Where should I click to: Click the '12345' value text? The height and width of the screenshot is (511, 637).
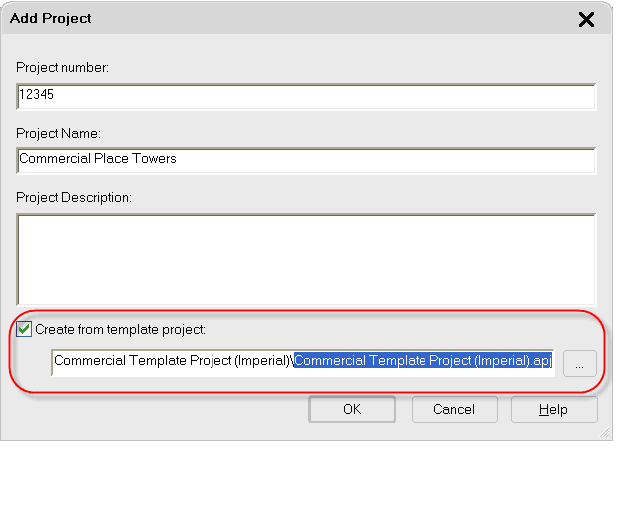click(x=37, y=96)
